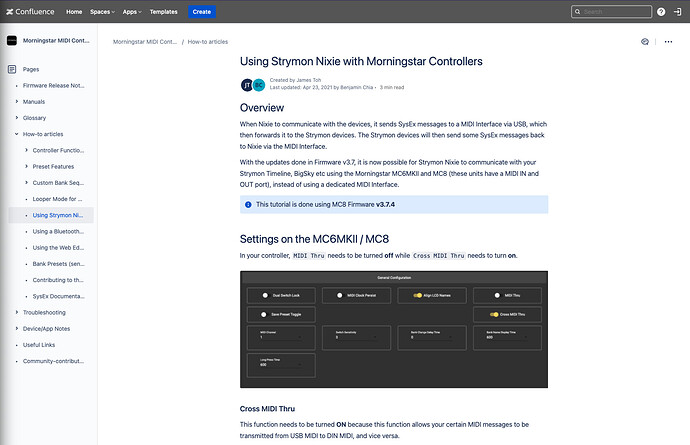
Task: Click the Confluence logo
Action: [x=30, y=12]
